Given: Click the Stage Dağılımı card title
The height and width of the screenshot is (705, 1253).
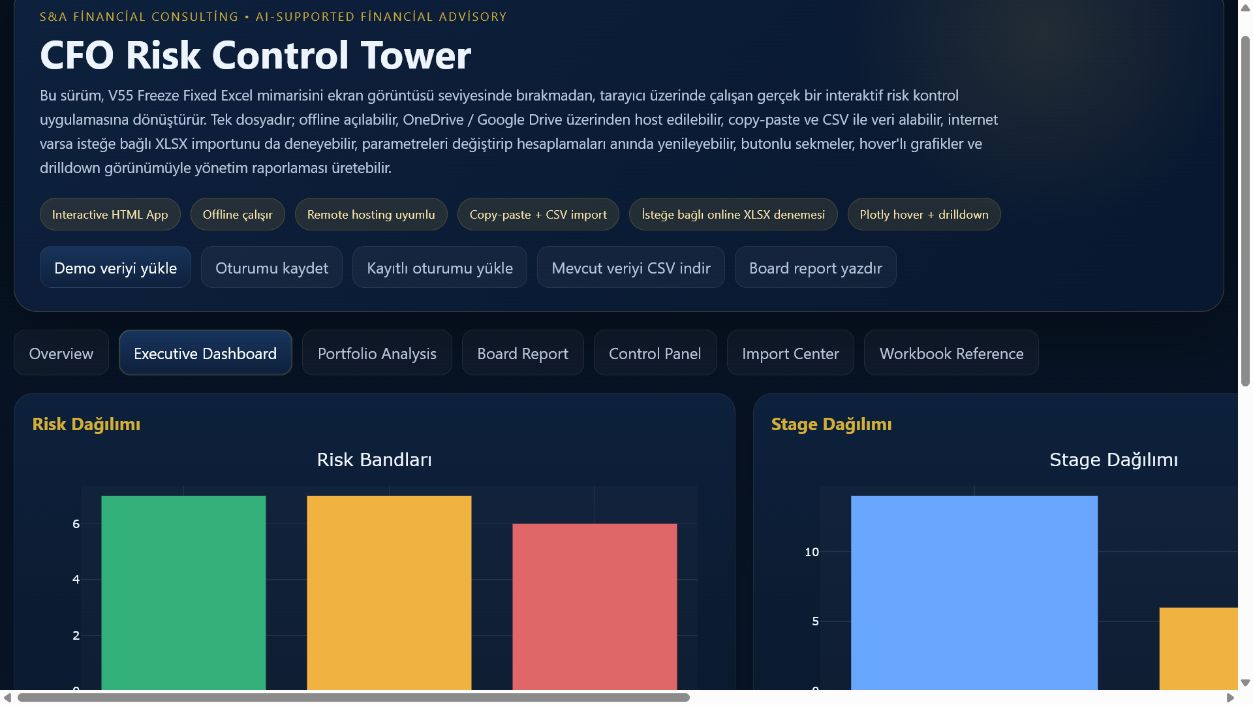Looking at the screenshot, I should [831, 424].
